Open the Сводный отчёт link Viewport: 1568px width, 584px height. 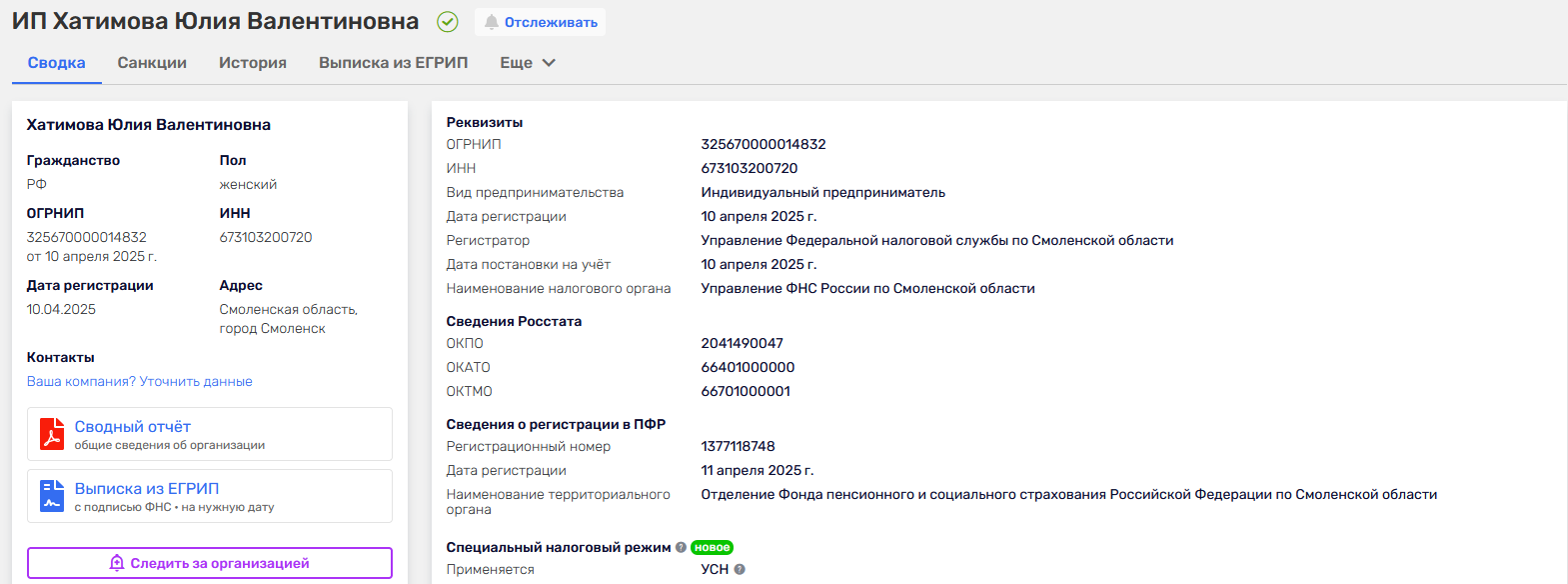[133, 427]
